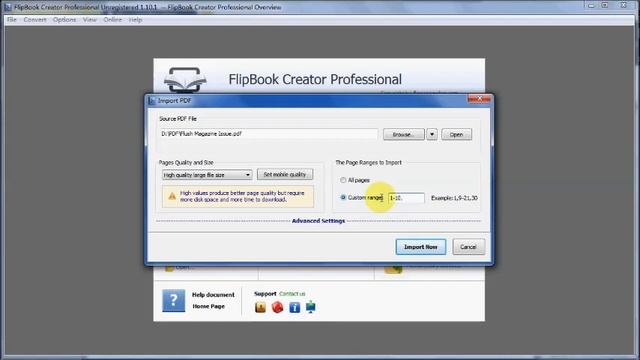This screenshot has height=360, width=640.
Task: Click the Open button for source PDF
Action: (x=456, y=134)
